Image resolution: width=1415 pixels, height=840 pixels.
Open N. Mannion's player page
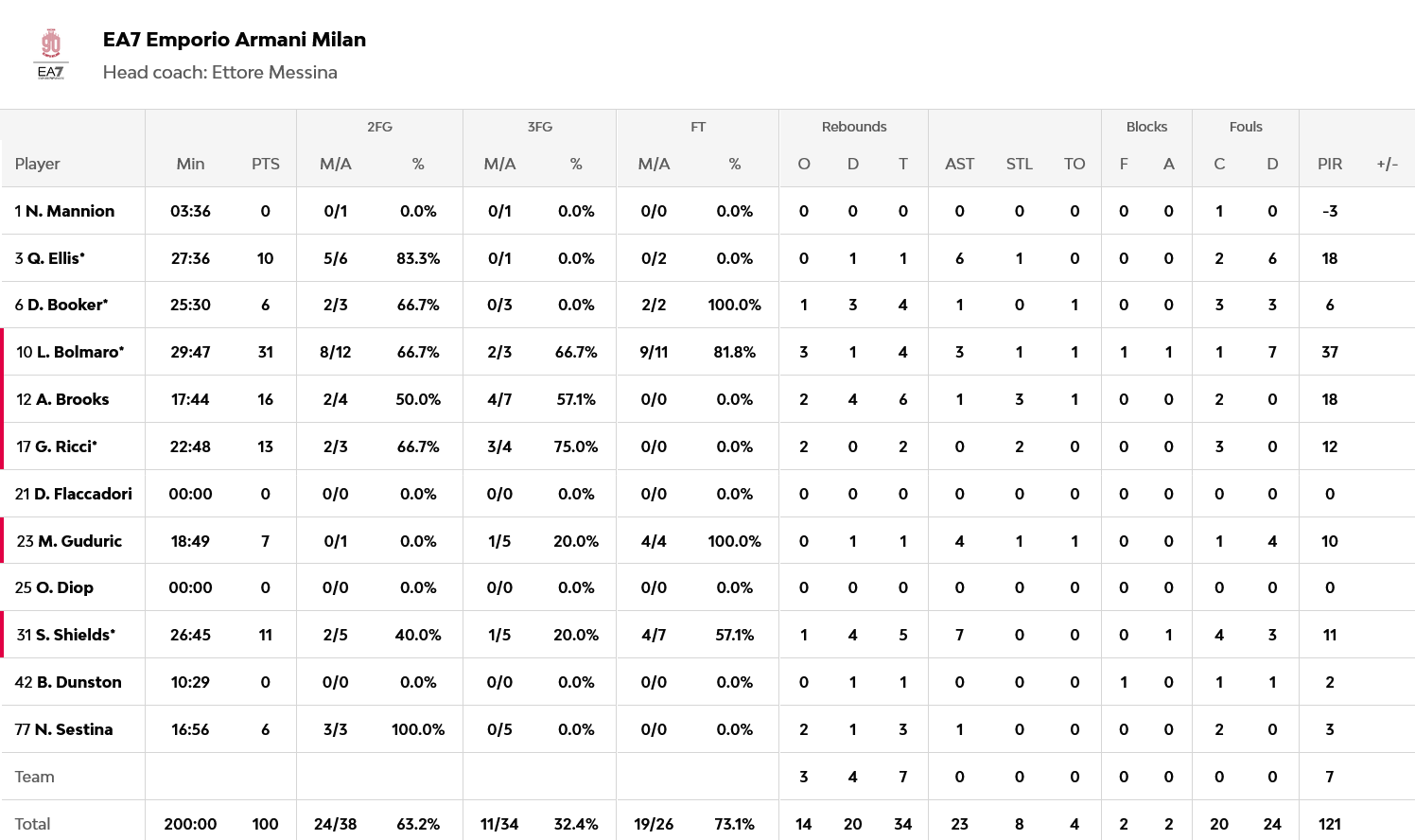[69, 211]
